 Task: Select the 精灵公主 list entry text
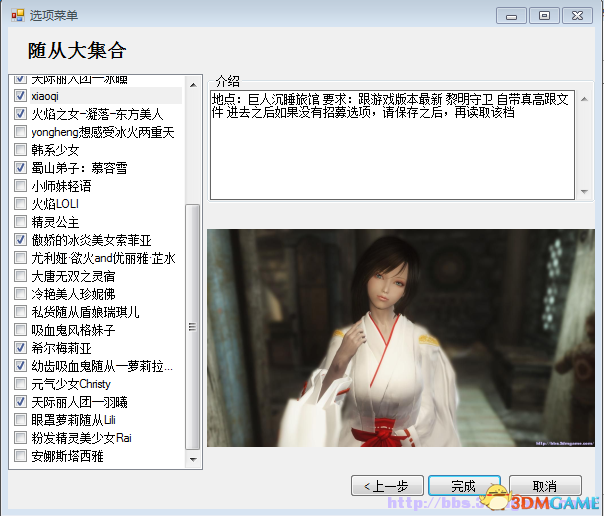tap(55, 222)
